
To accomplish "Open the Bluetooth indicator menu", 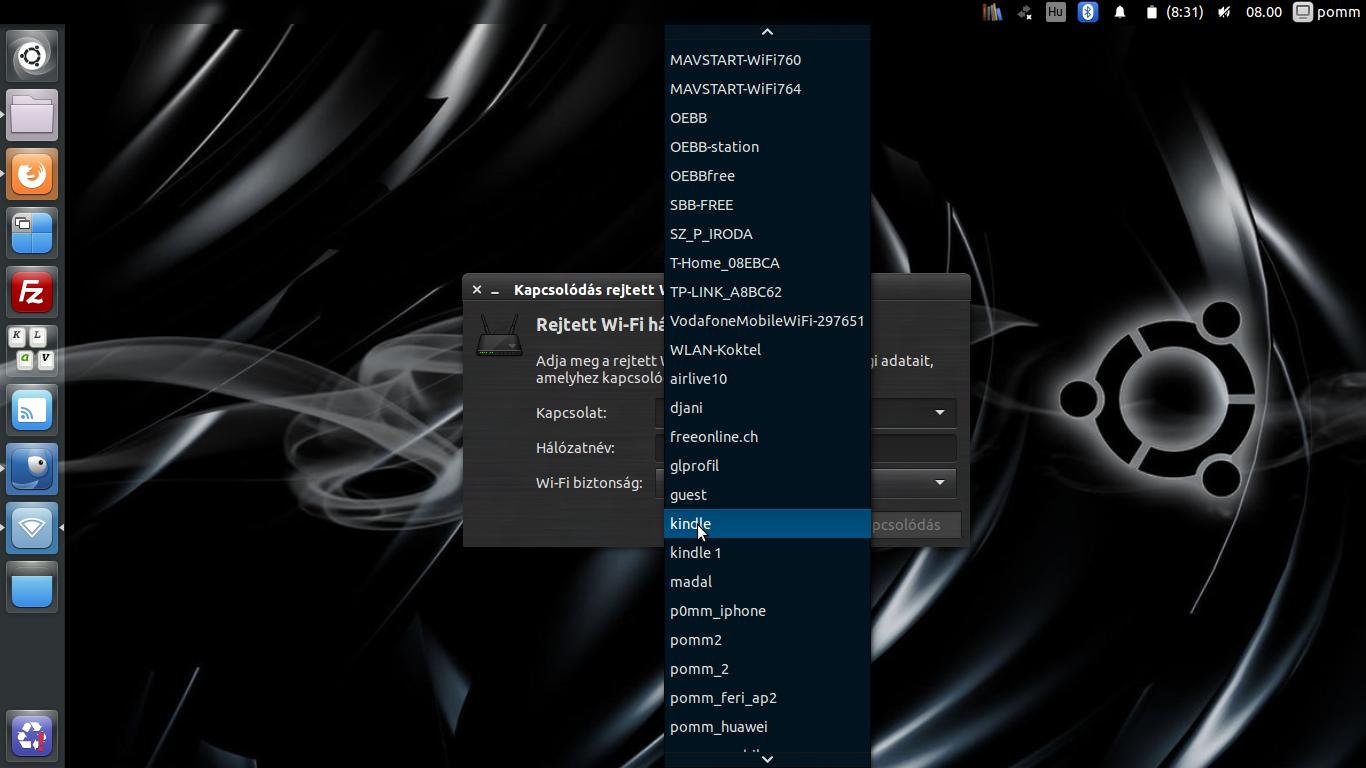I will click(x=1088, y=12).
